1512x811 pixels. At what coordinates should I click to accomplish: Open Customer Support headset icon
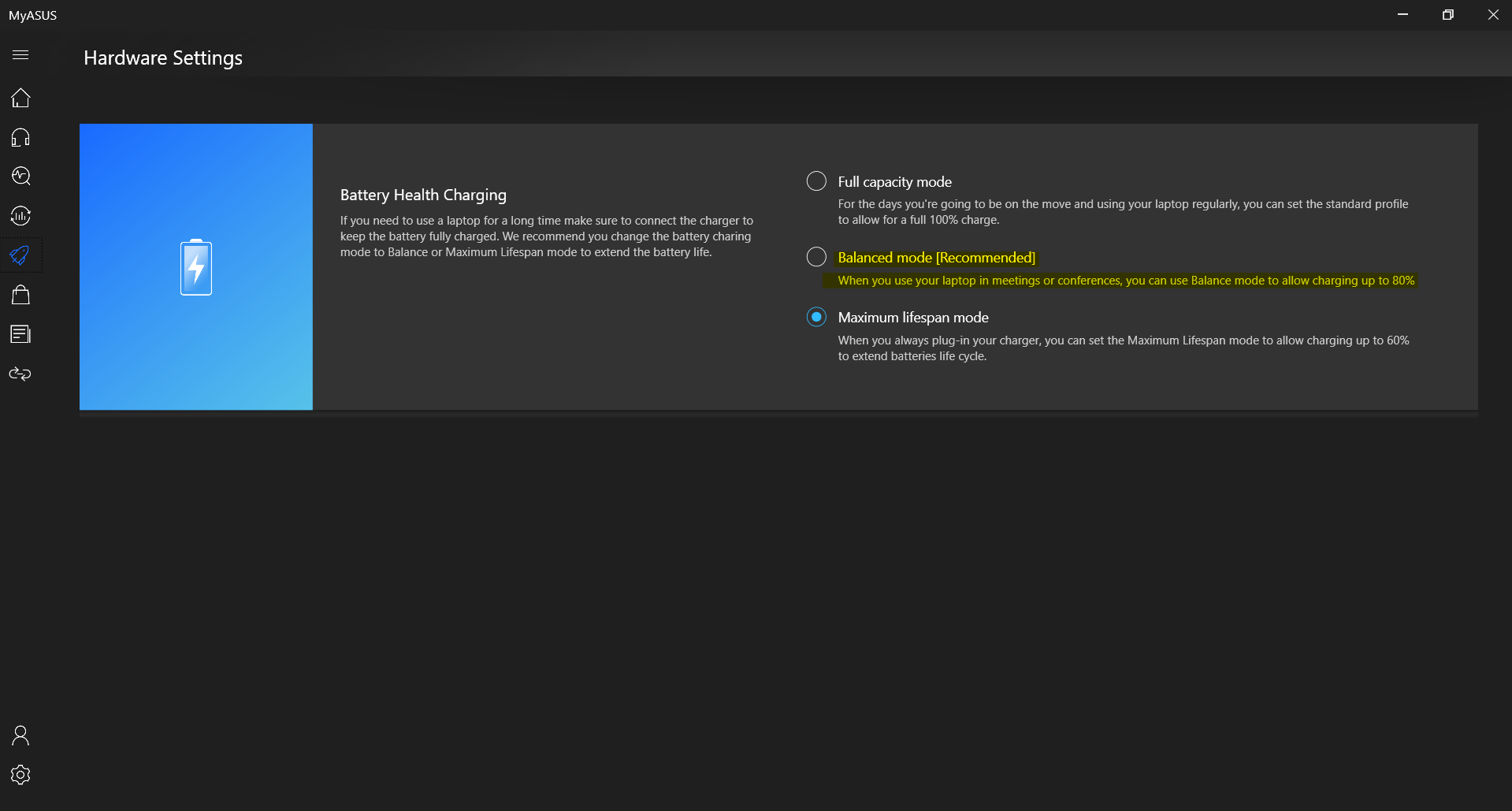coord(20,137)
